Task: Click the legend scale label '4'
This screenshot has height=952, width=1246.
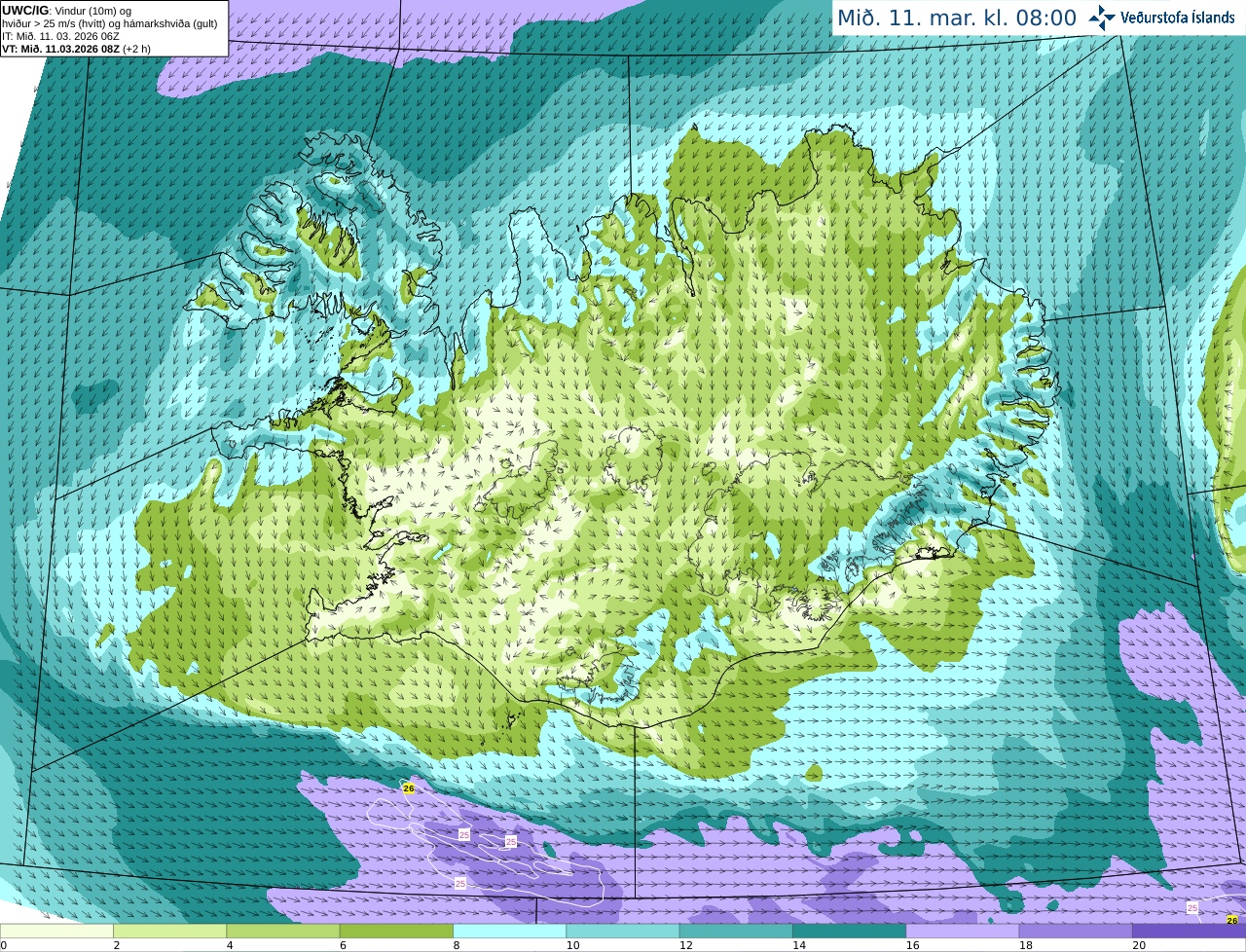Action: pyautogui.click(x=230, y=945)
